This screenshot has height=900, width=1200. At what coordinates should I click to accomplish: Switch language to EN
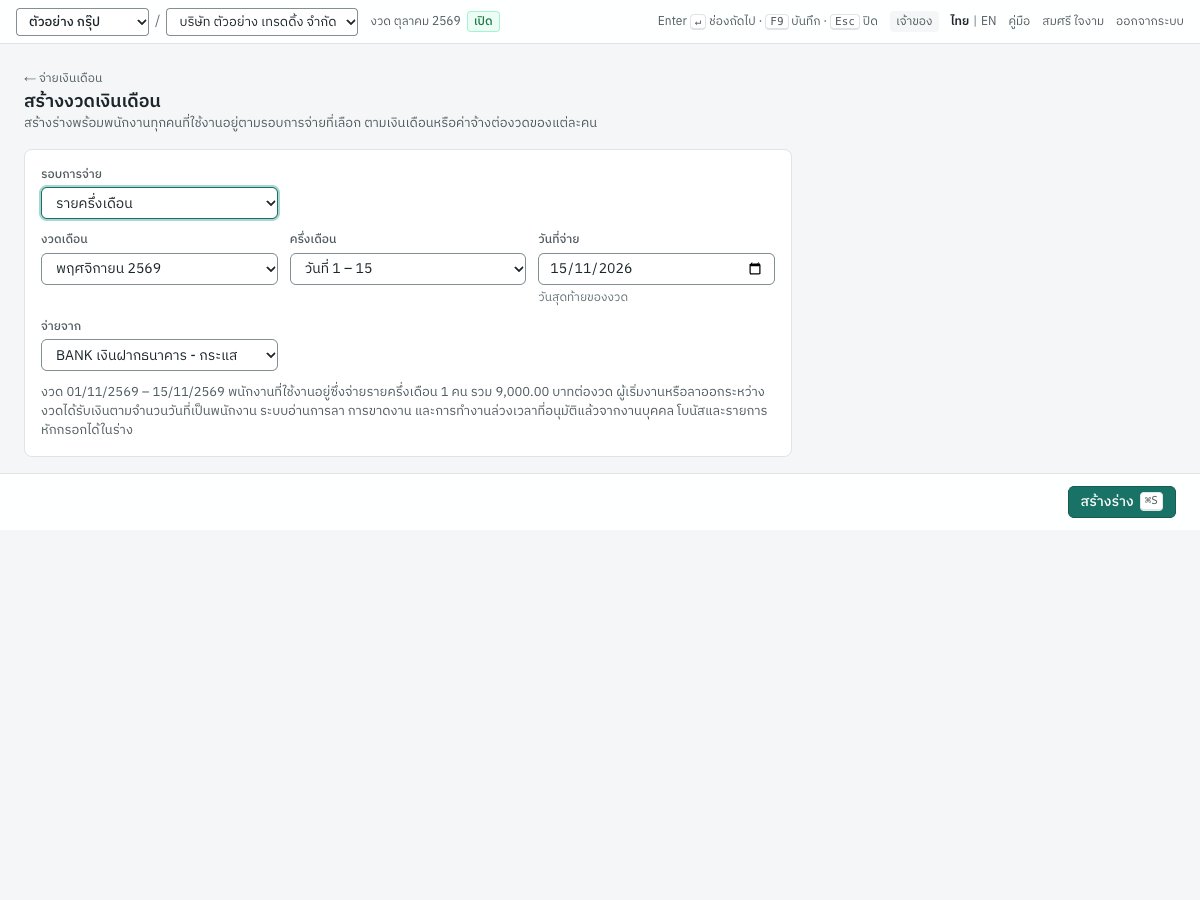(x=988, y=21)
